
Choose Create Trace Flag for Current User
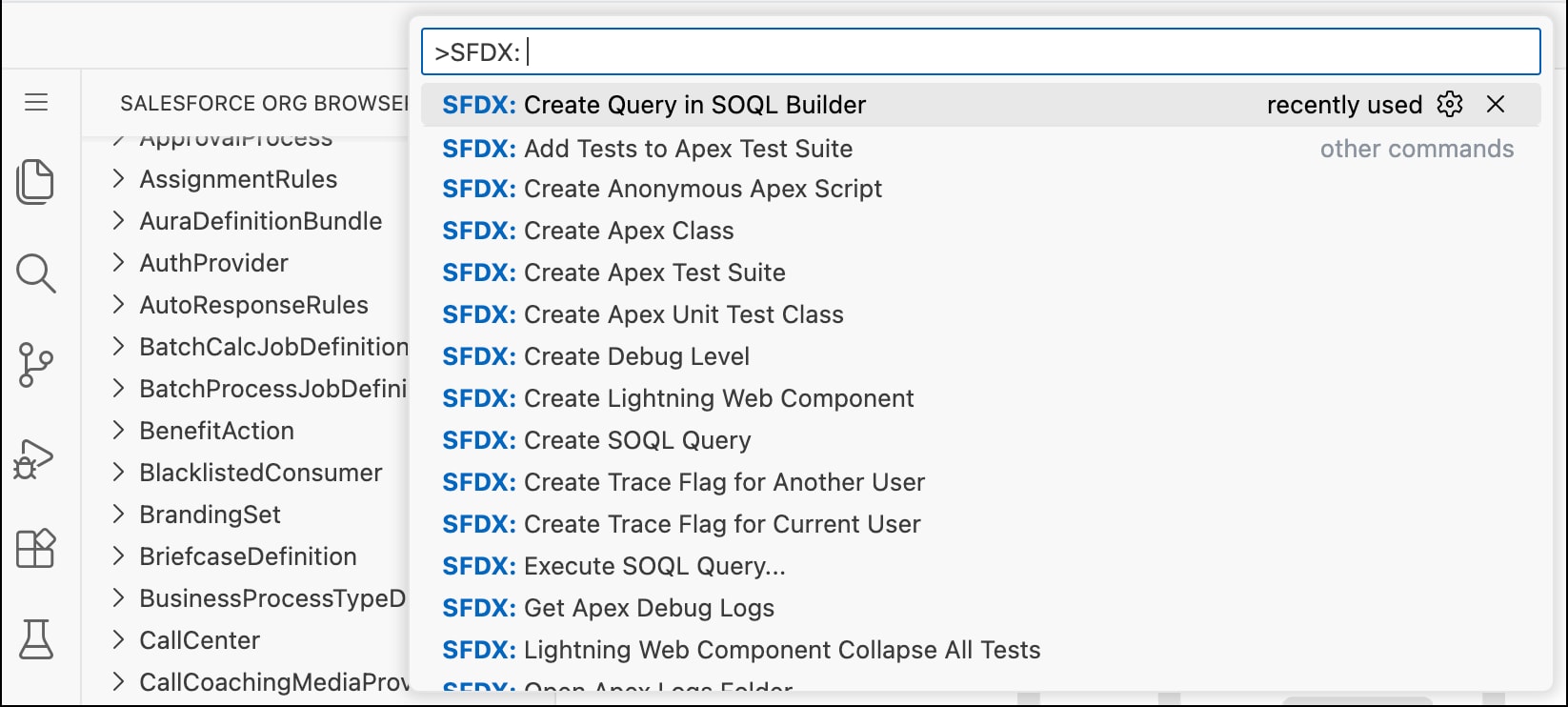(980, 524)
